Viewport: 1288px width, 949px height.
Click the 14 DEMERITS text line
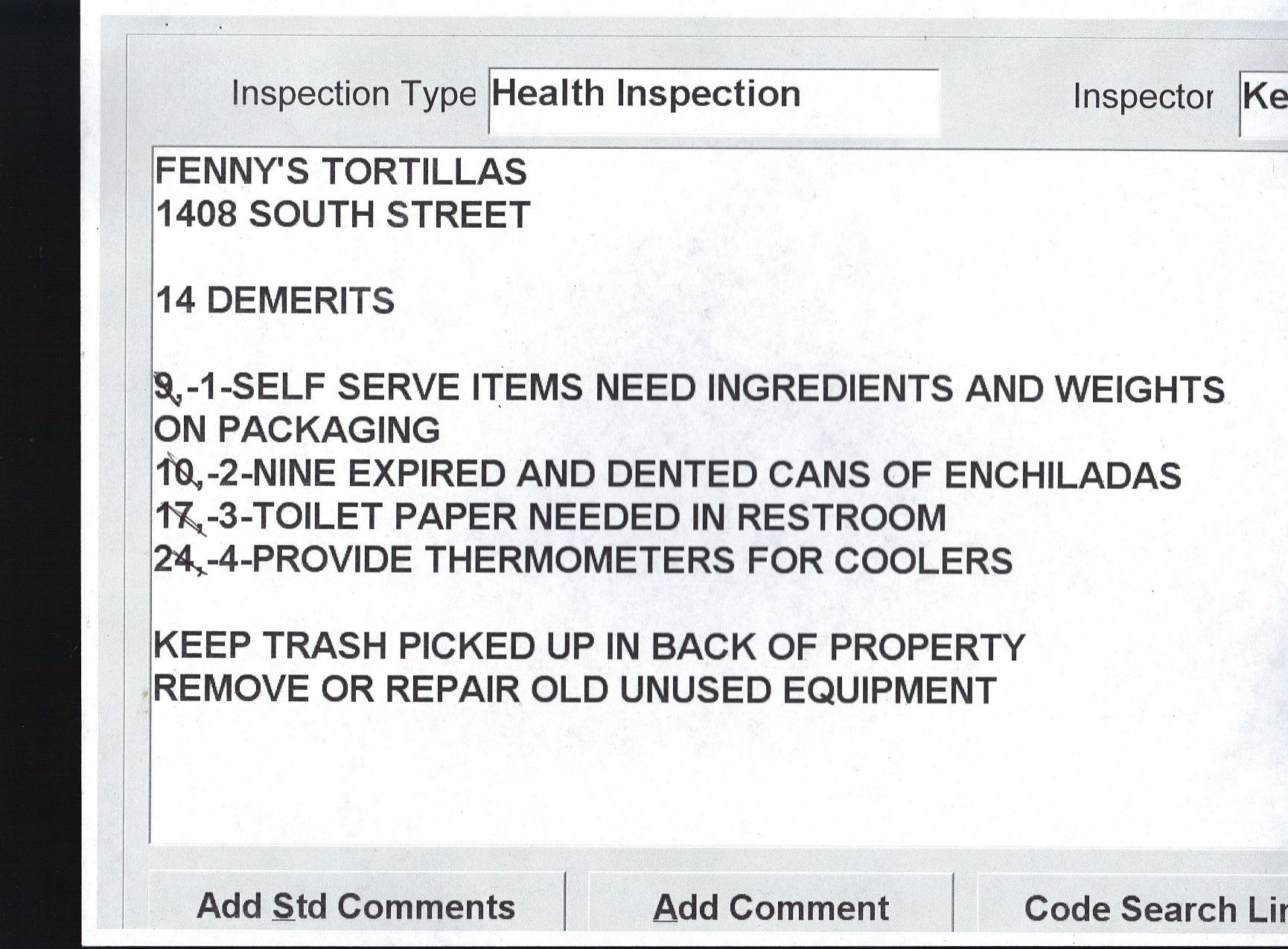pos(275,301)
